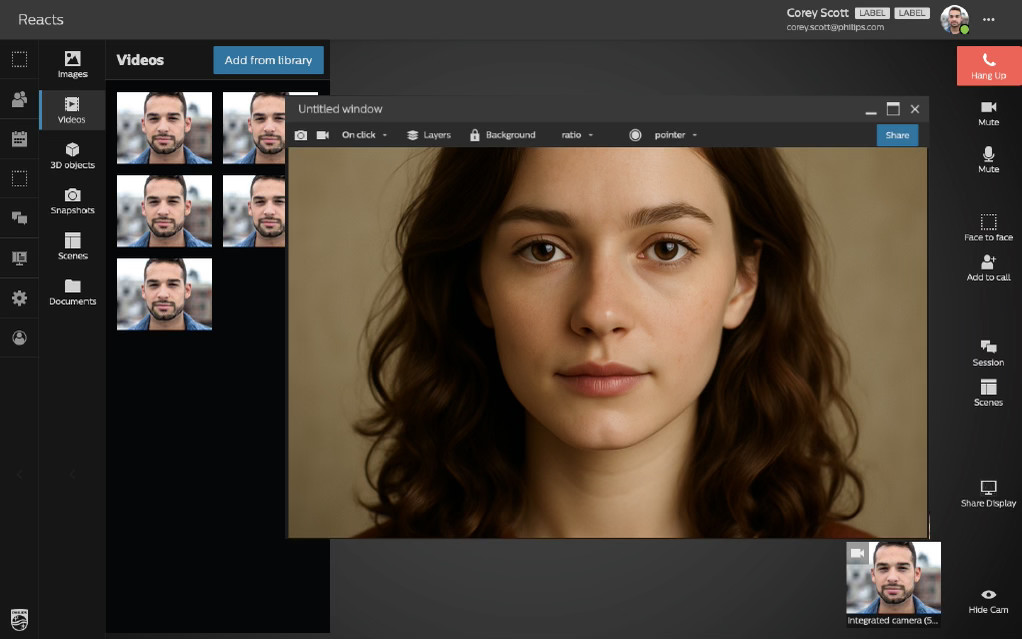Image resolution: width=1022 pixels, height=639 pixels.
Task: Open the more options ellipsis menu
Action: coord(989,20)
